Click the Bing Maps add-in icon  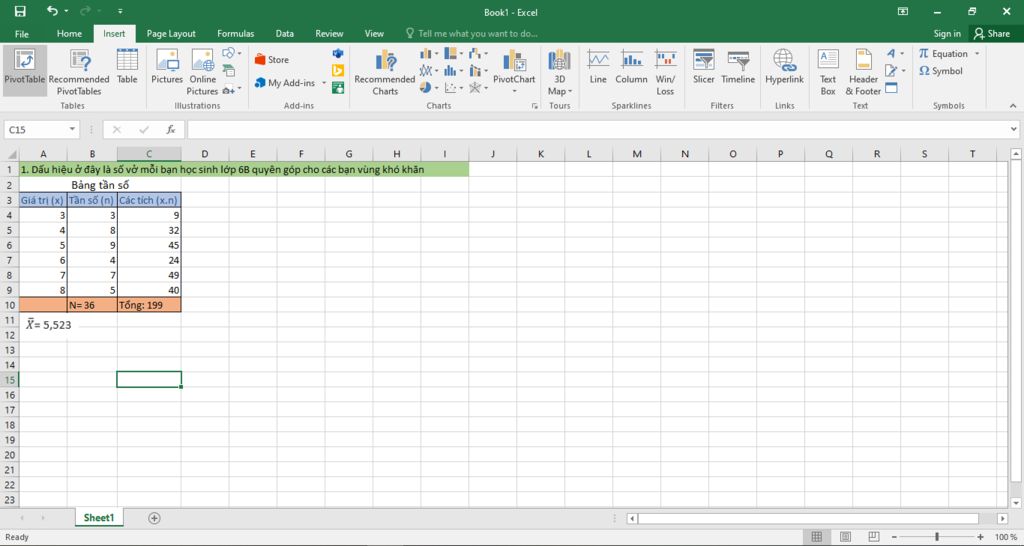(338, 71)
